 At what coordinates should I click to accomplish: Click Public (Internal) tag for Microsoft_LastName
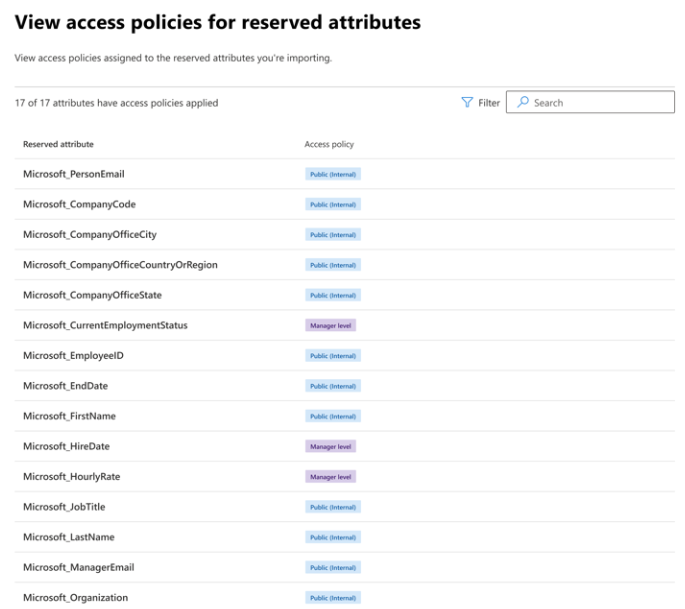pos(333,537)
